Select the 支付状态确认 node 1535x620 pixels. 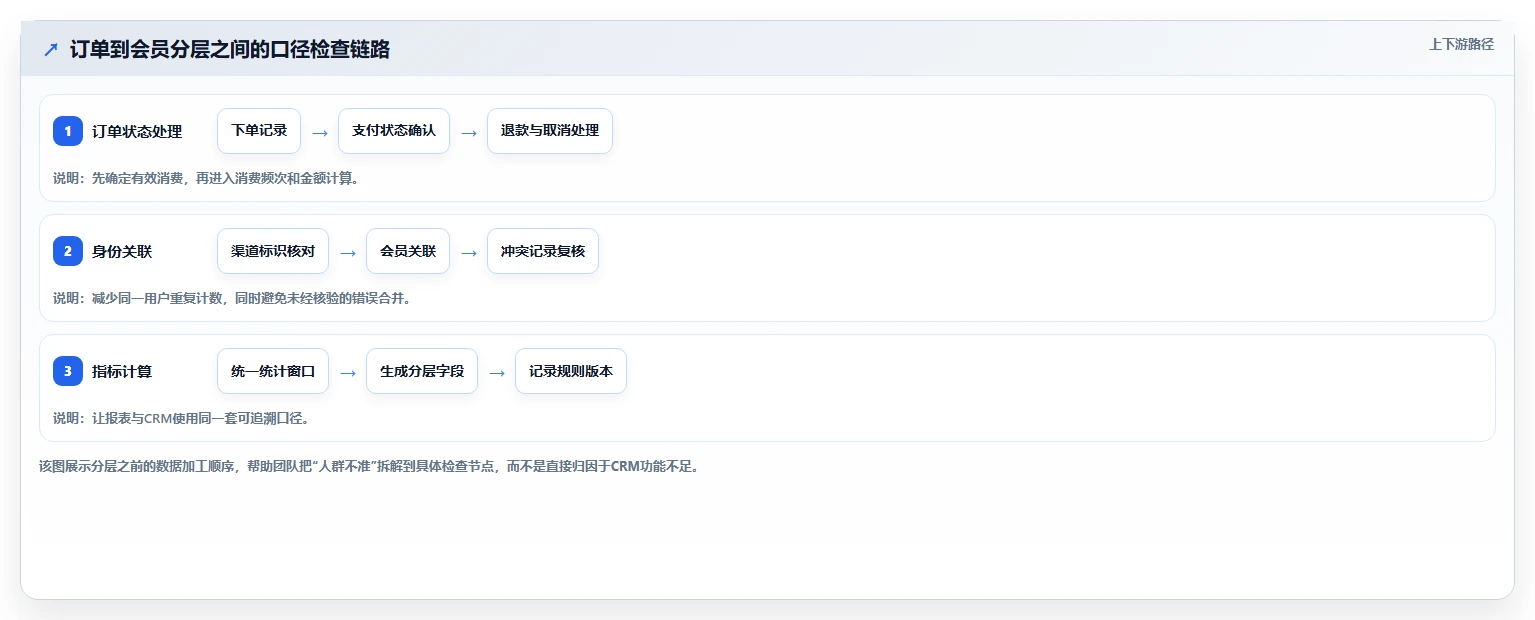click(394, 131)
